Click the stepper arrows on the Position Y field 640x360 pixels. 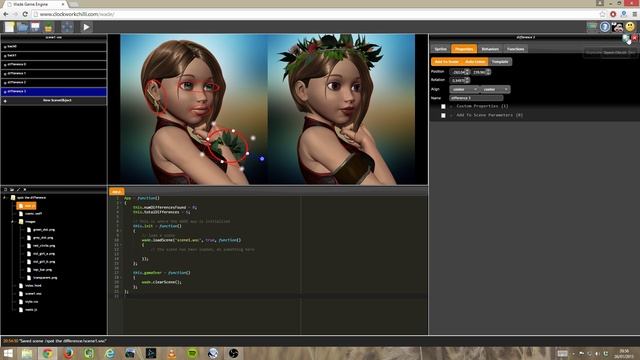tap(488, 72)
